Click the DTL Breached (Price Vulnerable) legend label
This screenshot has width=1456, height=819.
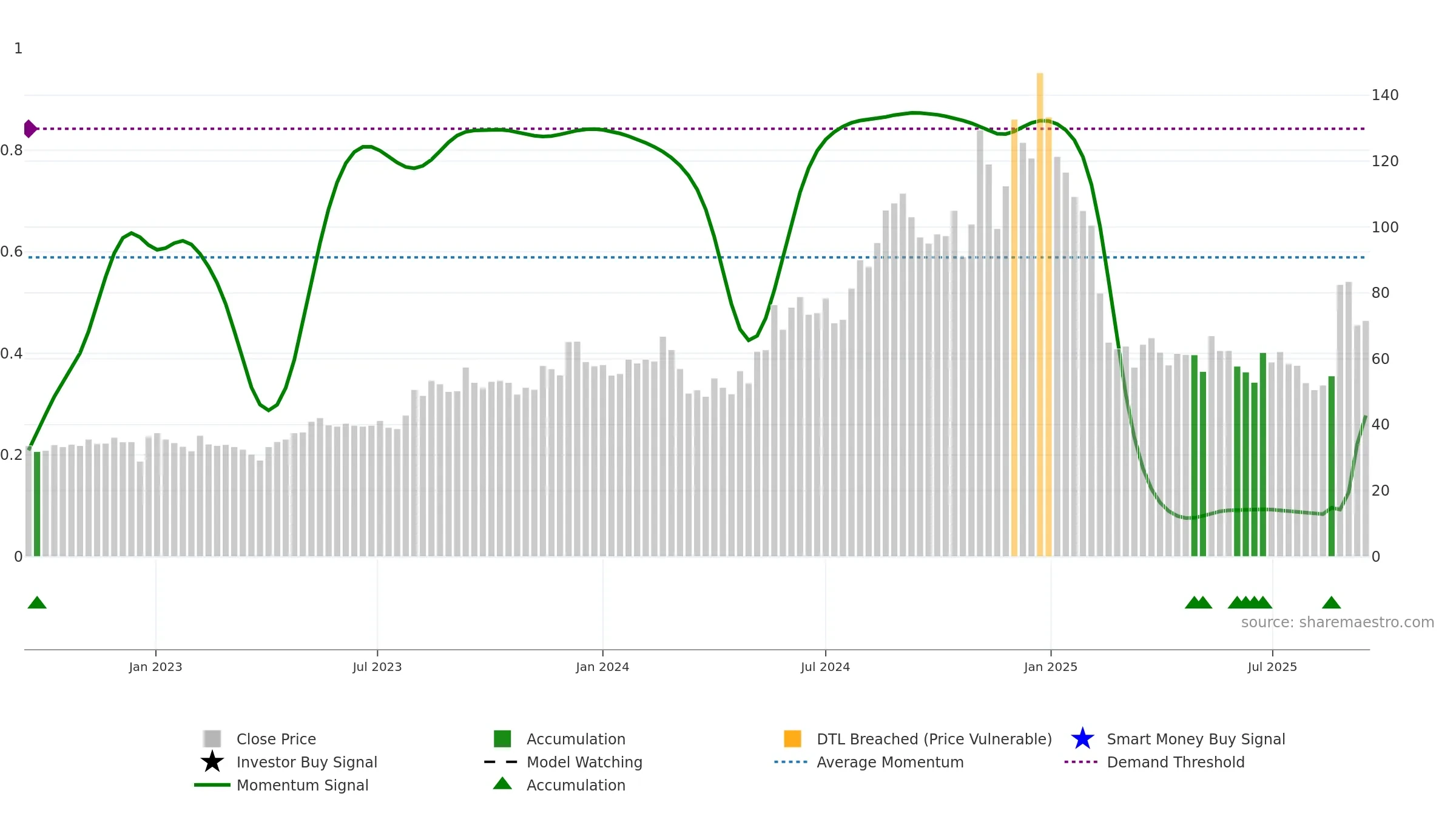pos(934,739)
